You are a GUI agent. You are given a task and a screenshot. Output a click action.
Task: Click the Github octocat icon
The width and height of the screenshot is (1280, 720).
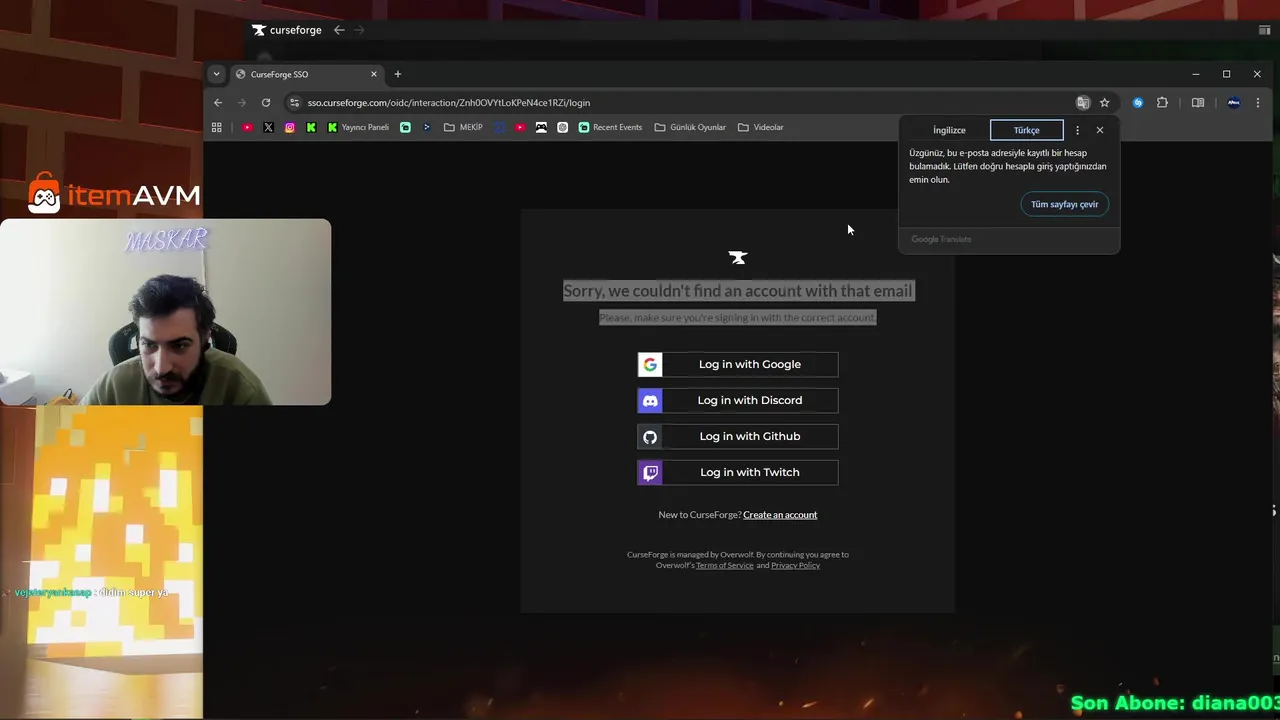[x=650, y=437]
